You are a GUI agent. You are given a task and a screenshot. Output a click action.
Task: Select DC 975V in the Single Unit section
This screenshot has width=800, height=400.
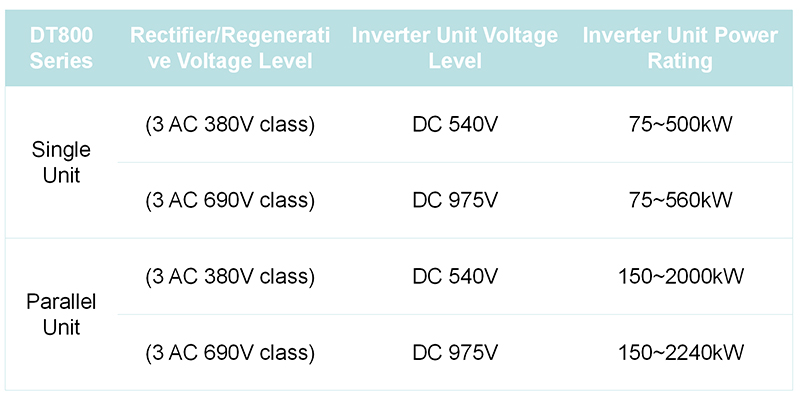[x=454, y=200]
